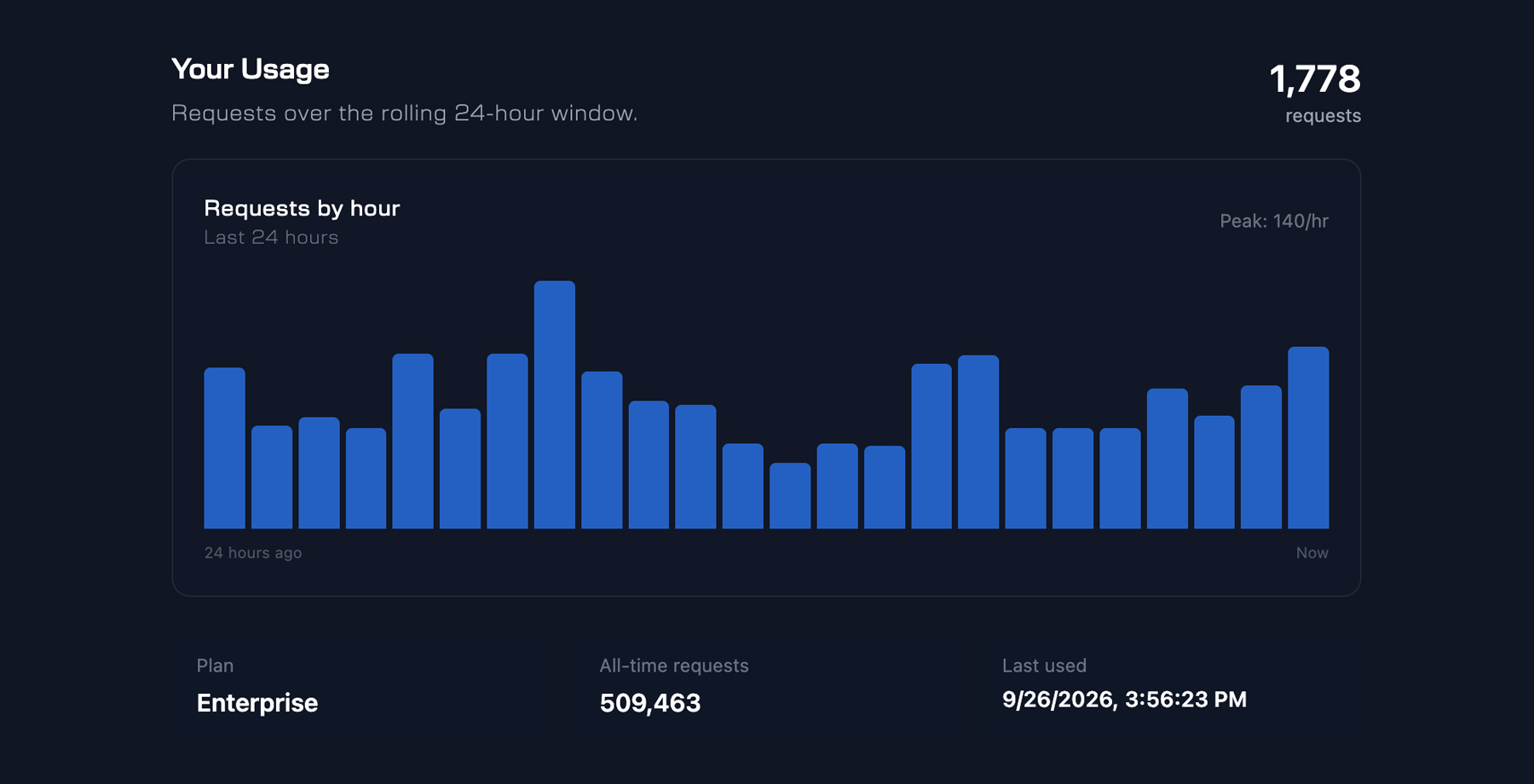Image resolution: width=1534 pixels, height=784 pixels.
Task: Click the 'Last used' label
Action: (1044, 666)
